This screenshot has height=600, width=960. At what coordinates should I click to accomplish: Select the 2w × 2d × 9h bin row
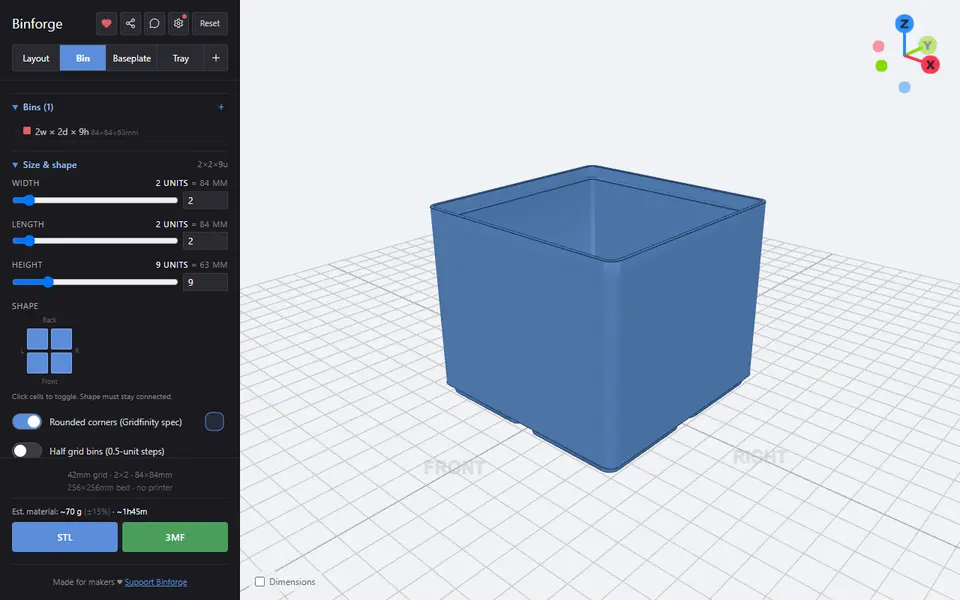[x=119, y=132]
